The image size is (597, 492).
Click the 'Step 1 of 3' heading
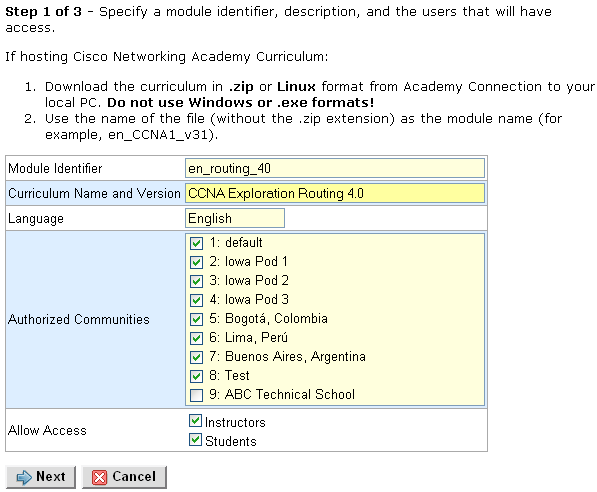pos(43,11)
